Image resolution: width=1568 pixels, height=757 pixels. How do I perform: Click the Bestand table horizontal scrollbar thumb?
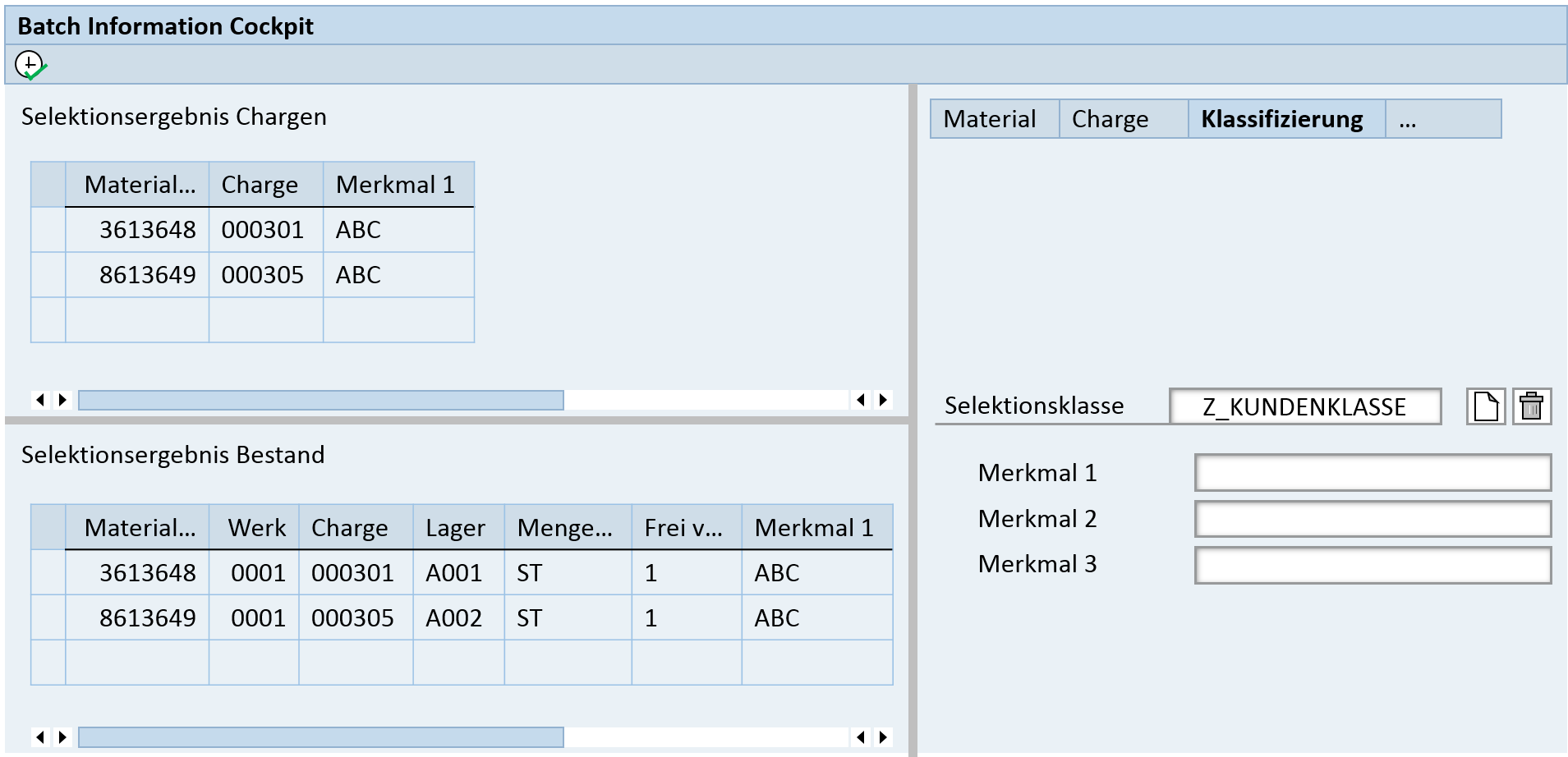coord(321,736)
